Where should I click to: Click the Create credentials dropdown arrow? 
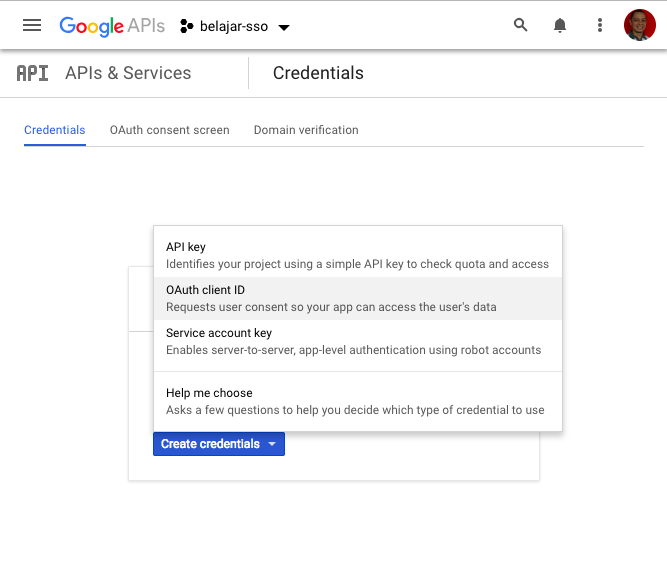(272, 444)
